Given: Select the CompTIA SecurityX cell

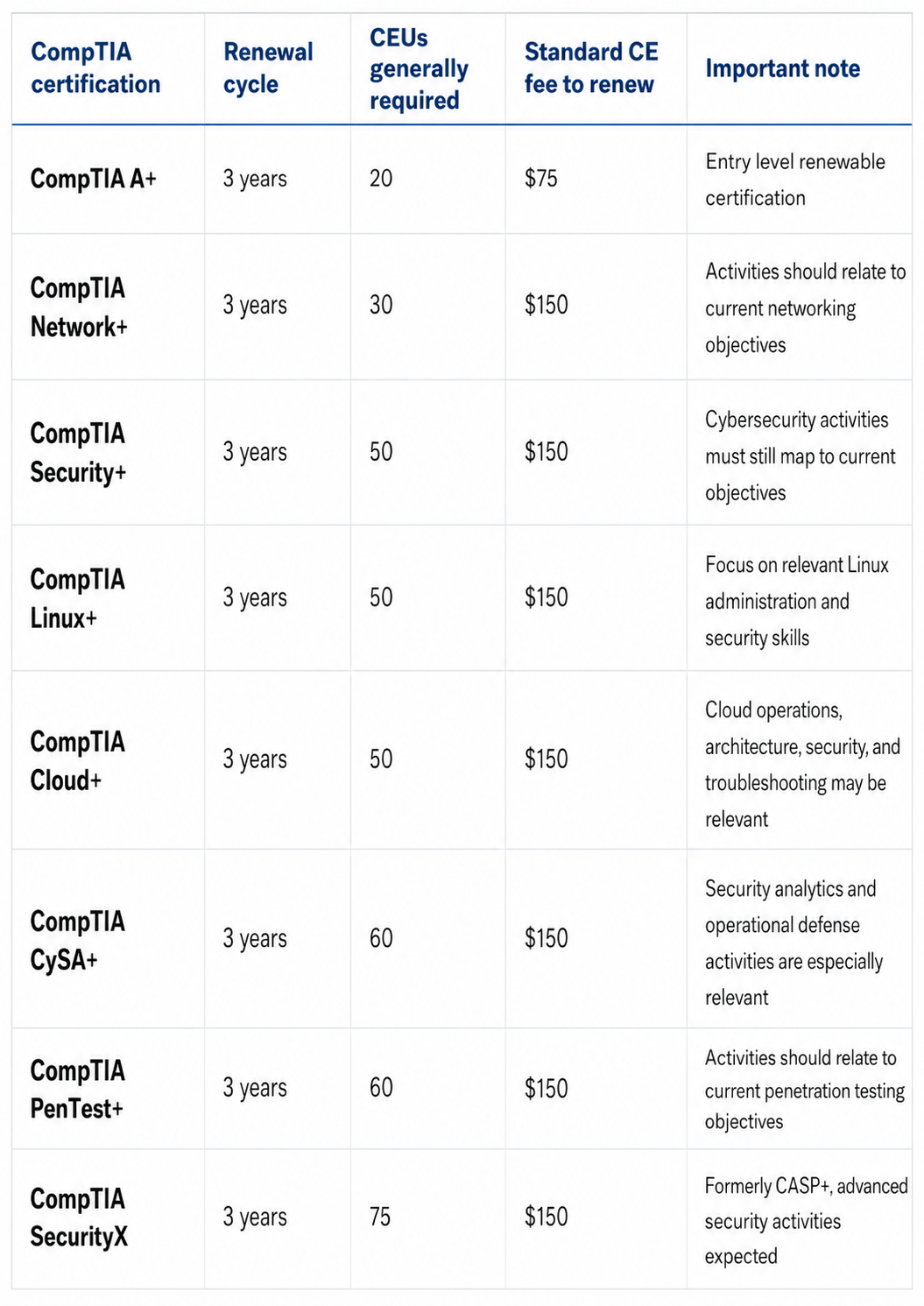Looking at the screenshot, I should click(x=79, y=1217).
